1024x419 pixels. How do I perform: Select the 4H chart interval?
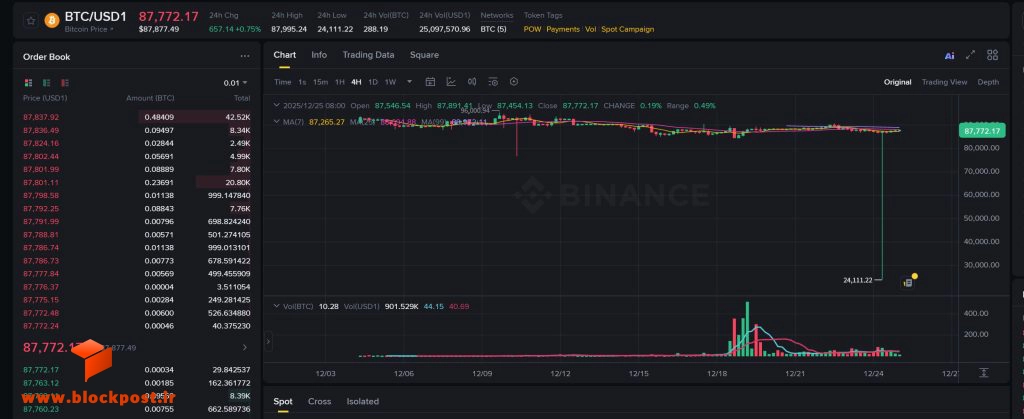pos(356,82)
